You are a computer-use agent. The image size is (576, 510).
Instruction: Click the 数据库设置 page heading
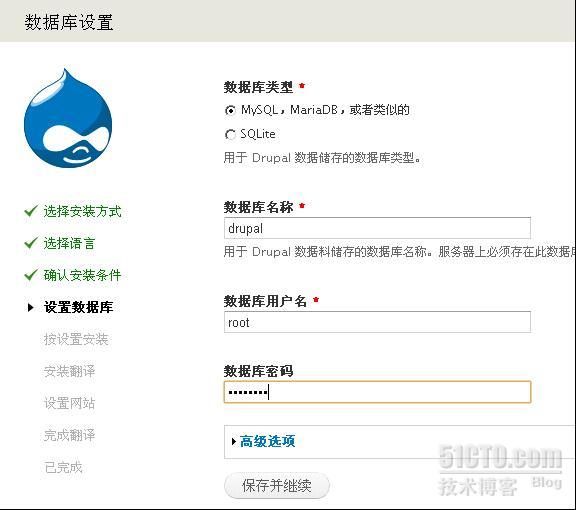point(69,22)
